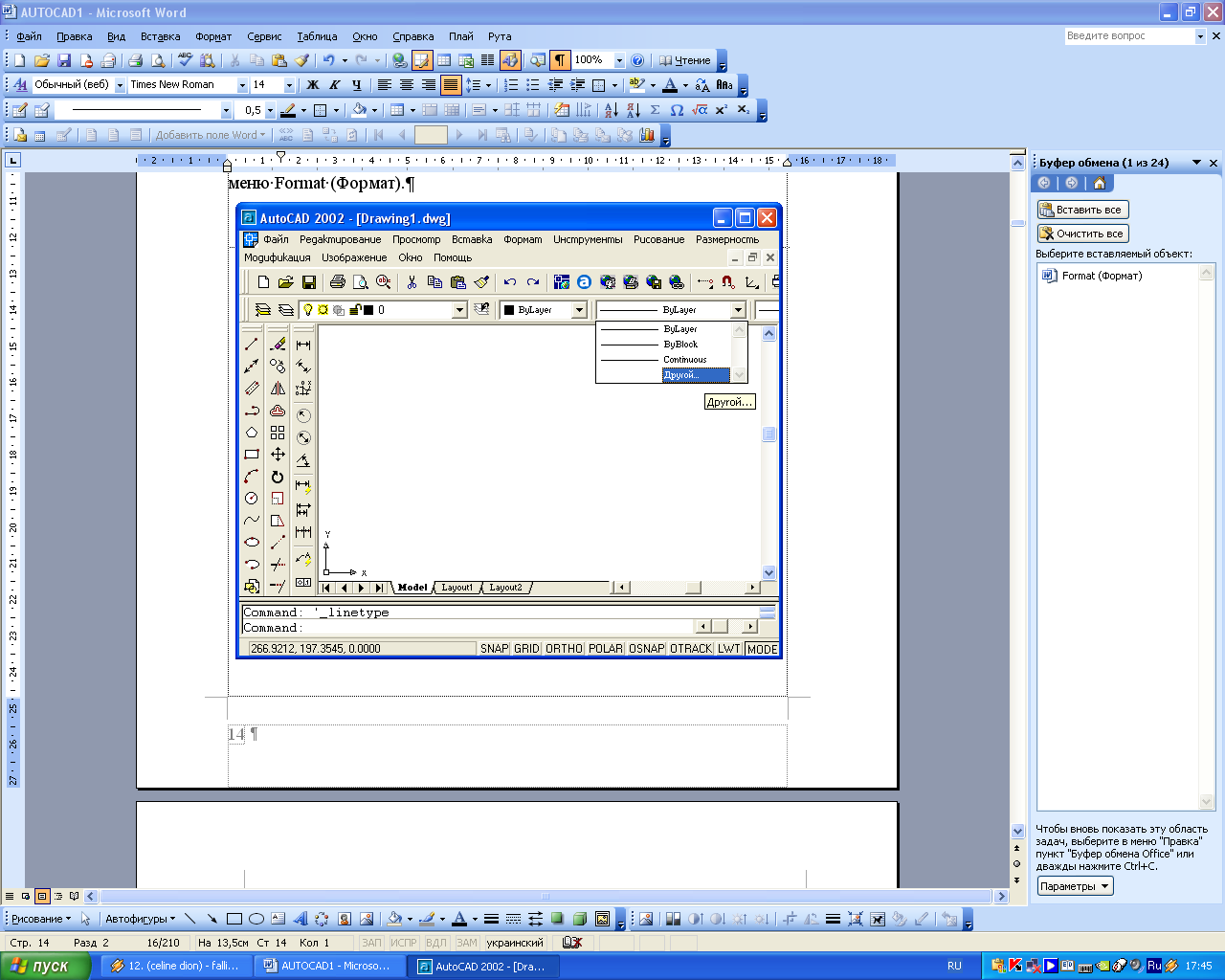Open the Document Map icon

click(x=538, y=60)
